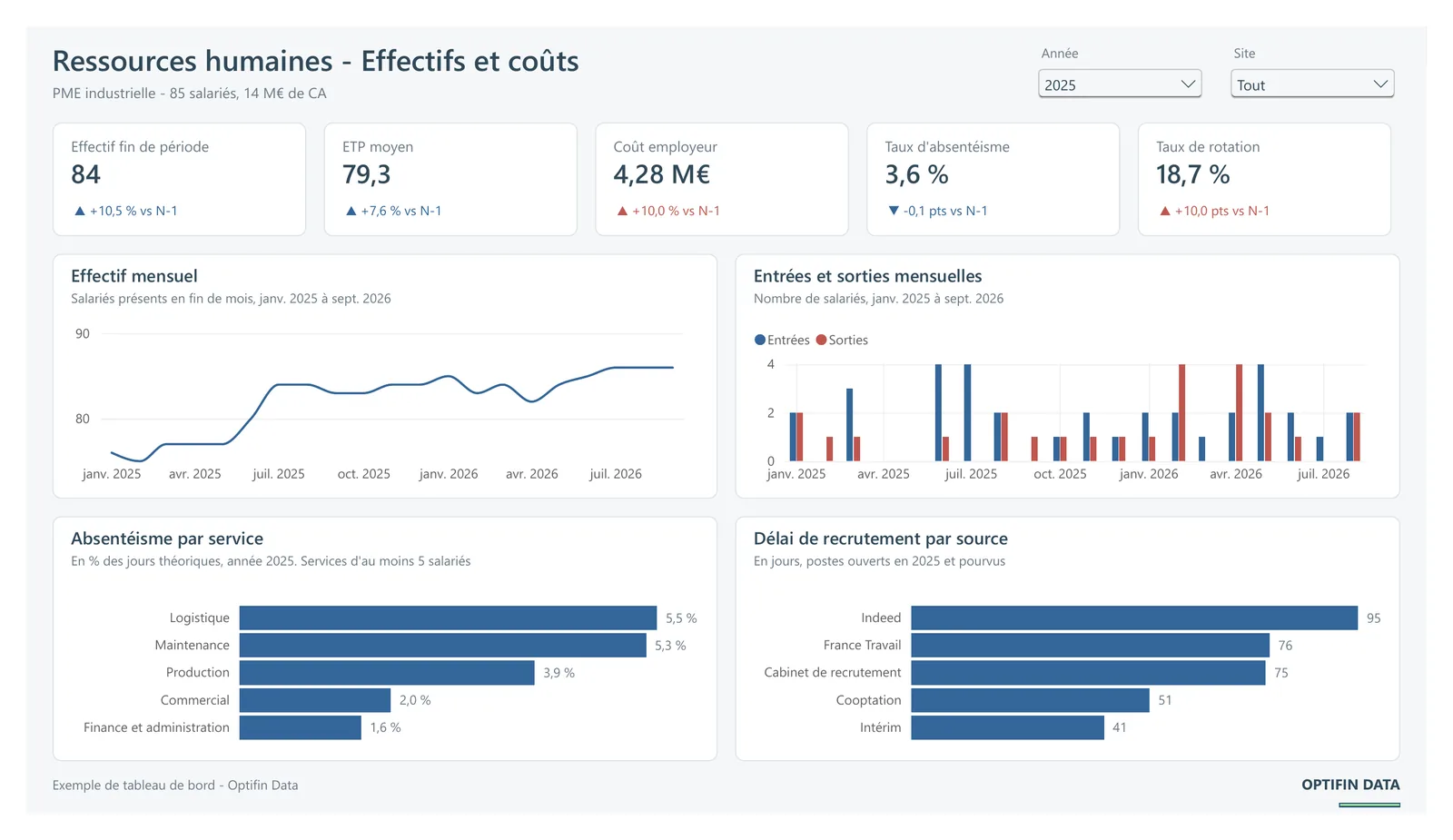Select the Coût employeur value 4,28 M€
Image resolution: width=1453 pixels, height=840 pixels.
tap(662, 174)
